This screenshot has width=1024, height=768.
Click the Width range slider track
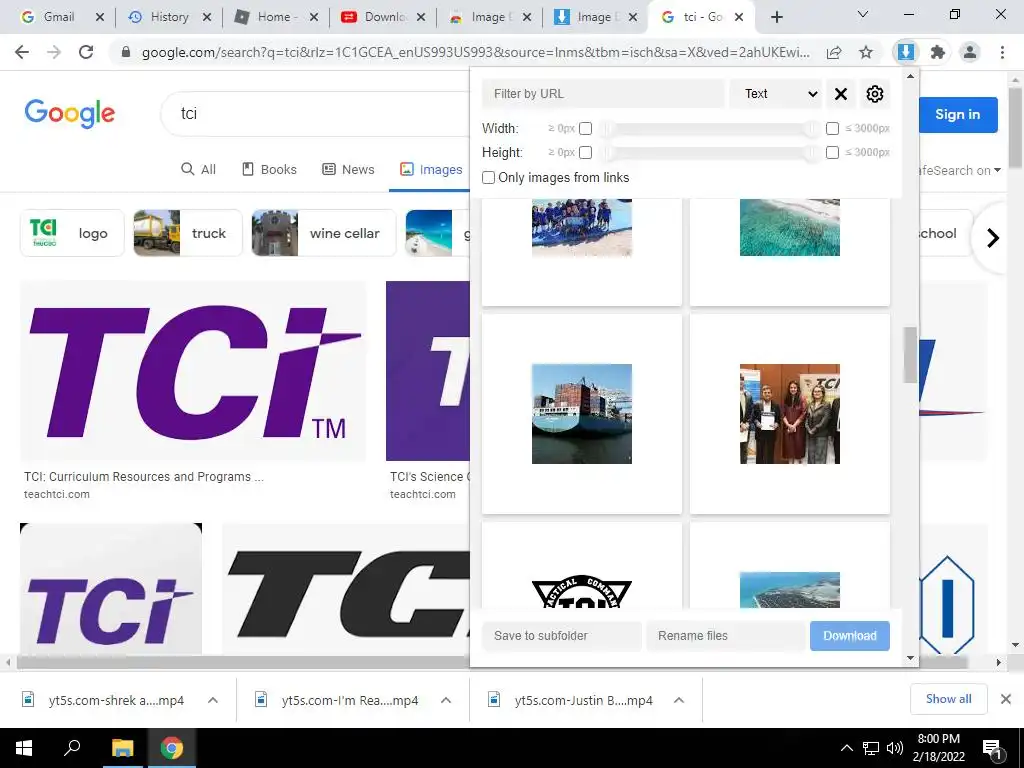pos(709,129)
